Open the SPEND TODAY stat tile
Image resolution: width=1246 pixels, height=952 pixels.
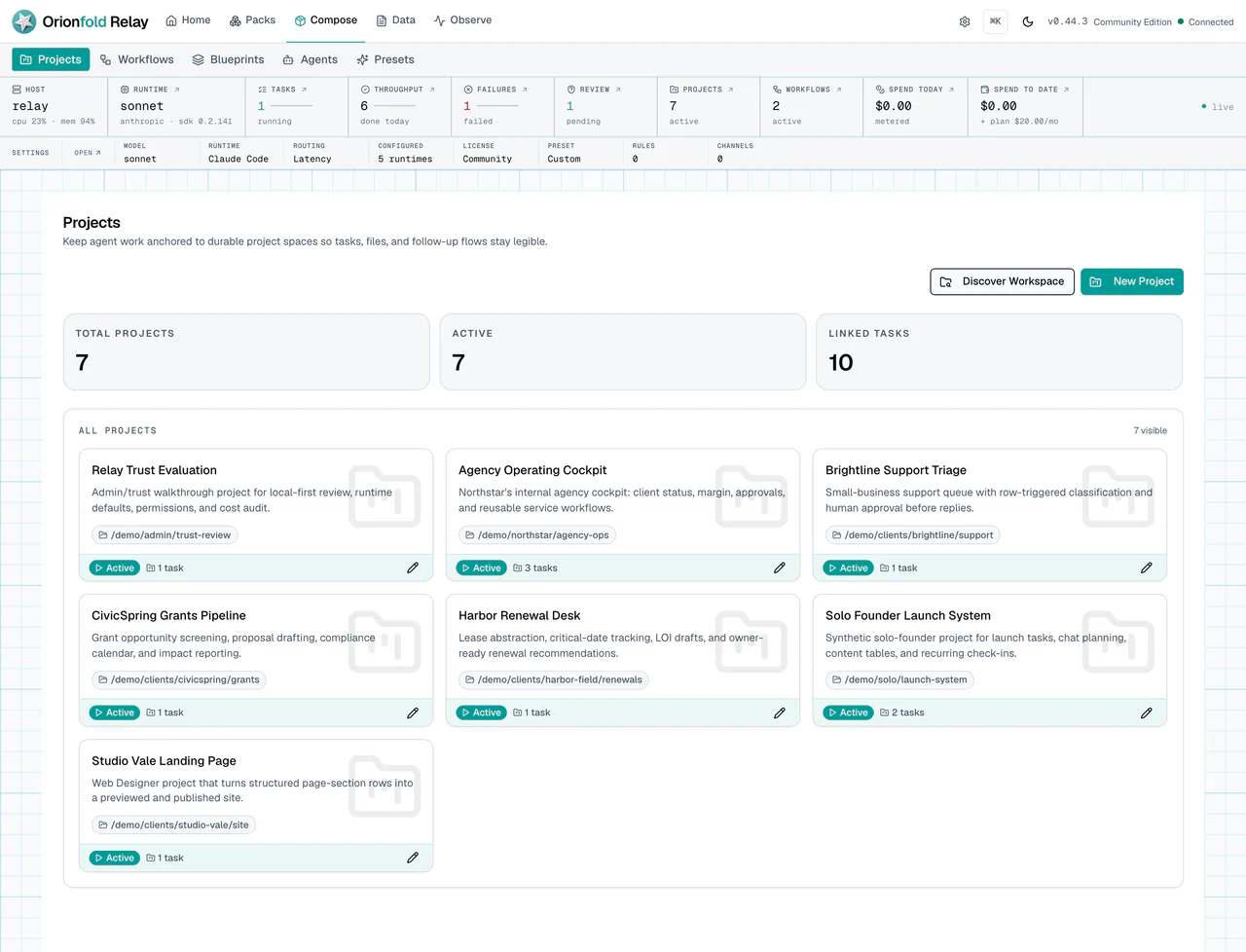[x=916, y=105]
